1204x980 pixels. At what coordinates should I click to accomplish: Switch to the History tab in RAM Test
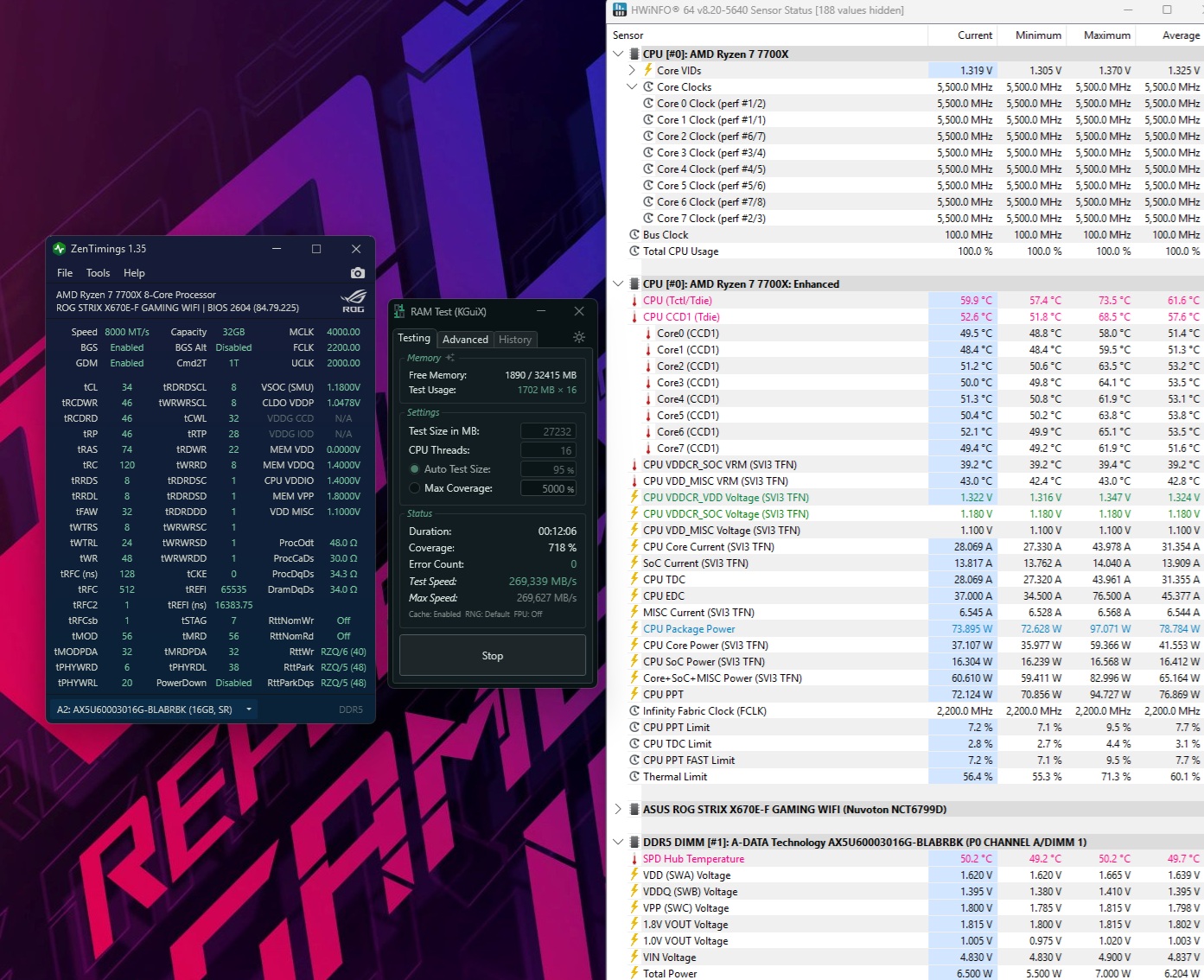pos(515,340)
